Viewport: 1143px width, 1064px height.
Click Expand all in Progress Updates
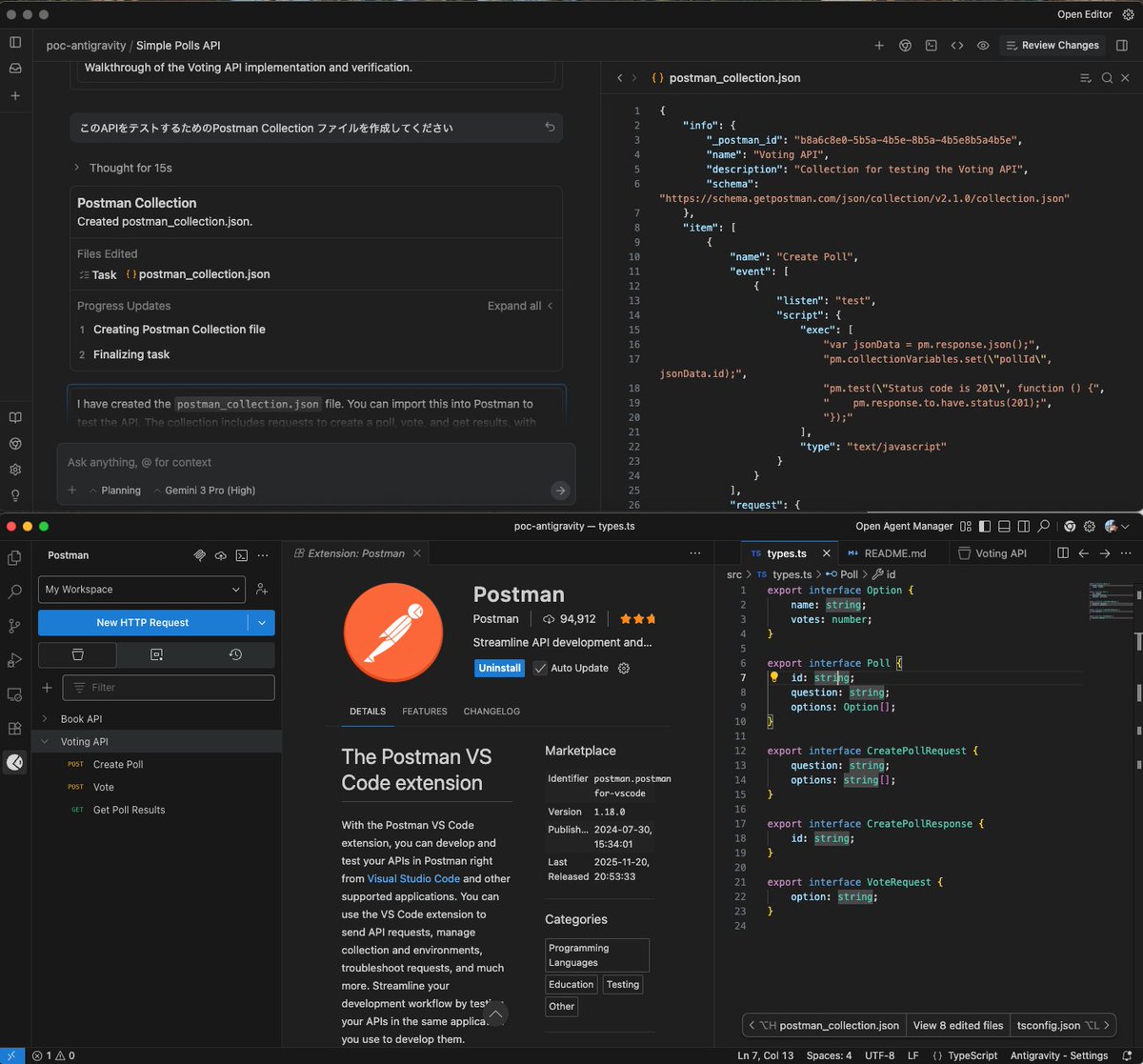click(x=520, y=306)
